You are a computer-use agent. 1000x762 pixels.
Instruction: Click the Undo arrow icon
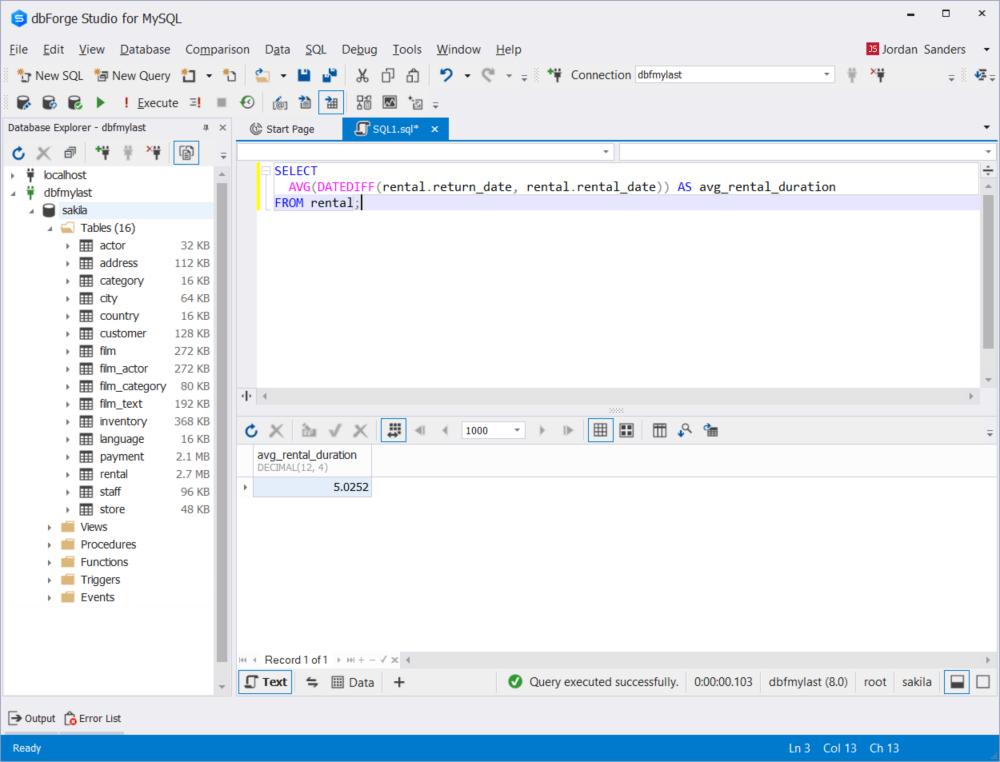446,75
